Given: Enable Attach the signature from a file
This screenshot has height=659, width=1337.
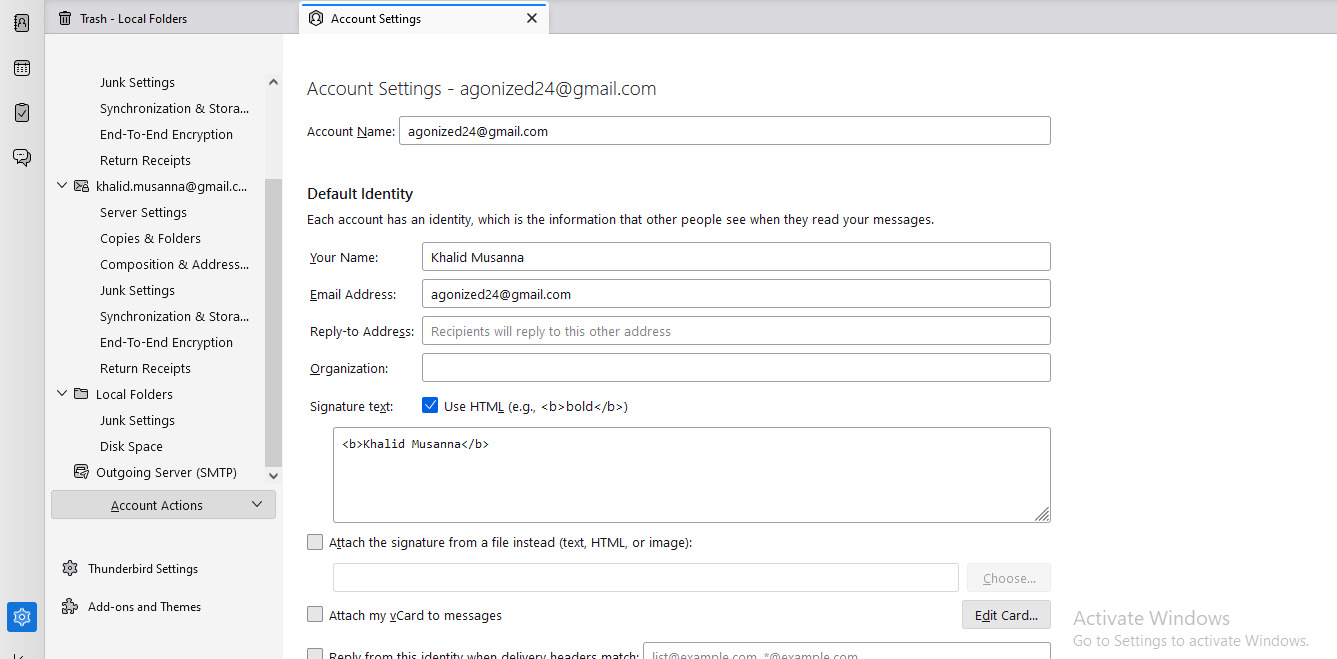Looking at the screenshot, I should [315, 542].
